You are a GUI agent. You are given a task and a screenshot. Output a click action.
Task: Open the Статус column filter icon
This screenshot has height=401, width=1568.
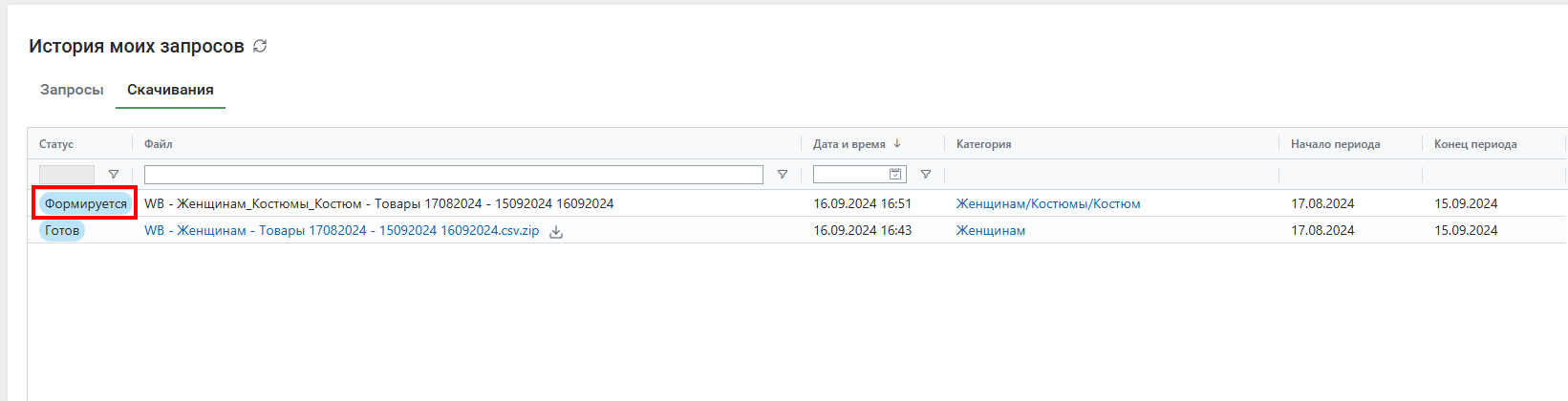(x=114, y=175)
